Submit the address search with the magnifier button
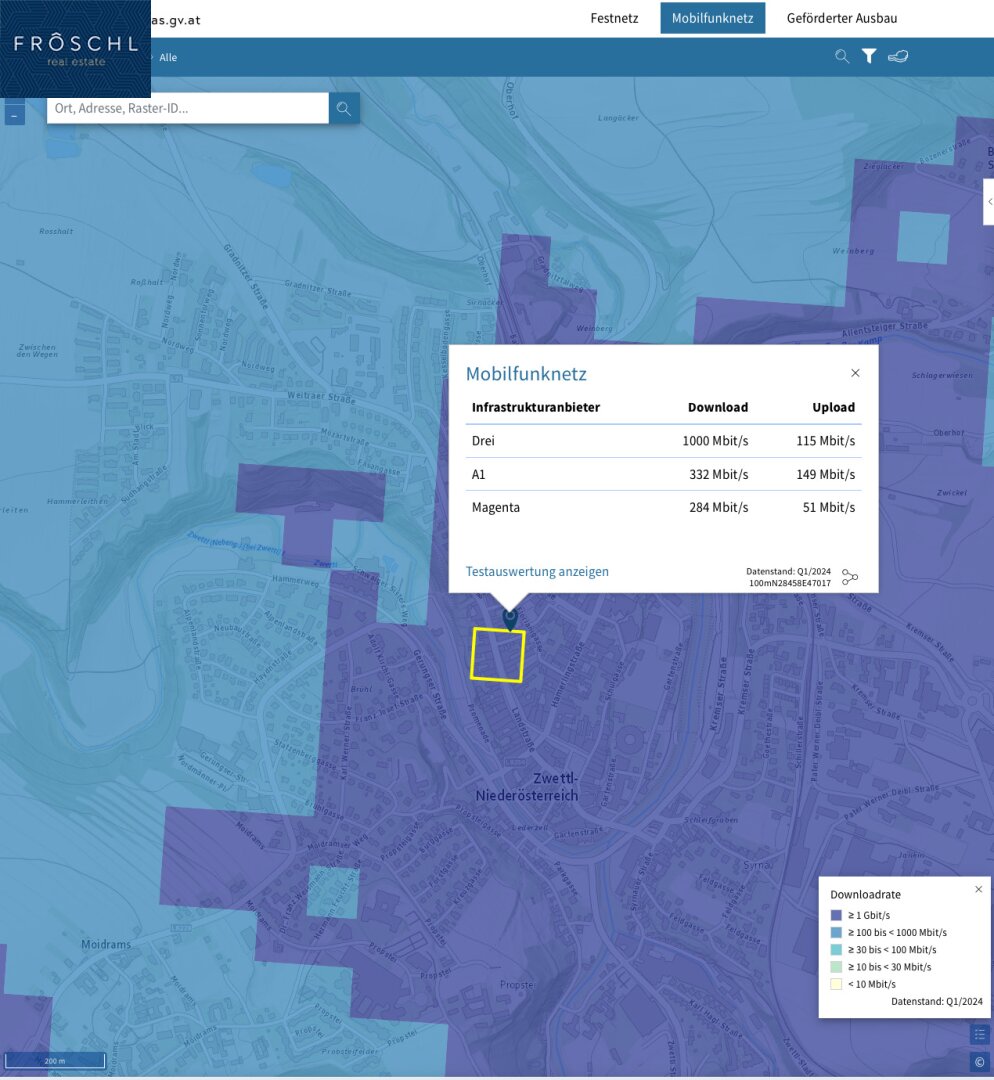The height and width of the screenshot is (1080, 994). pyautogui.click(x=344, y=109)
